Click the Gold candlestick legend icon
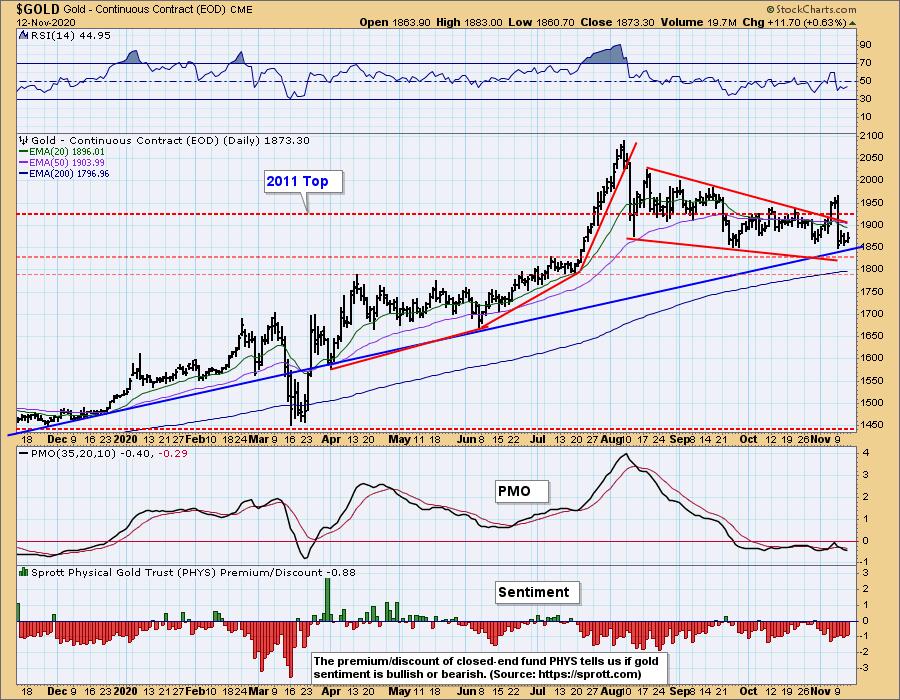The width and height of the screenshot is (900, 700). tap(24, 140)
